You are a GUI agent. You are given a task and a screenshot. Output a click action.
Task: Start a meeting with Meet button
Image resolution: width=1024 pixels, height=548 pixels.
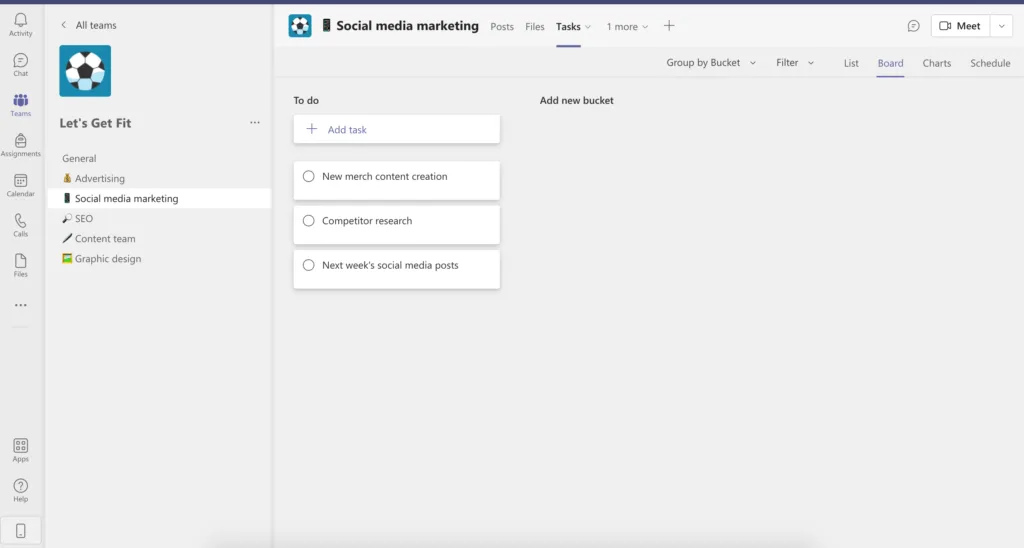[x=960, y=26]
